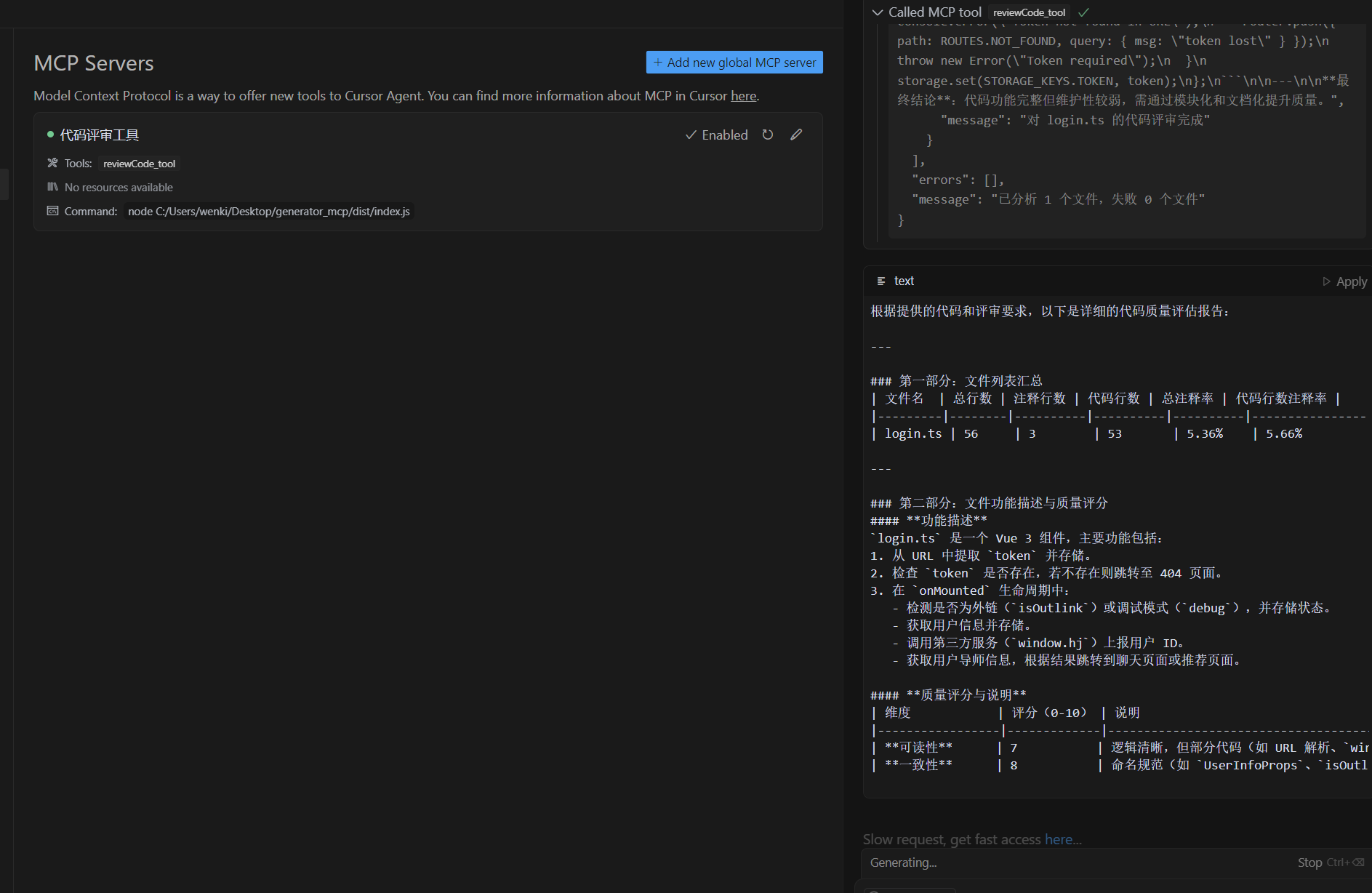Image resolution: width=1372 pixels, height=893 pixels.
Task: Click the 'Generating...' status text
Action: (x=903, y=862)
